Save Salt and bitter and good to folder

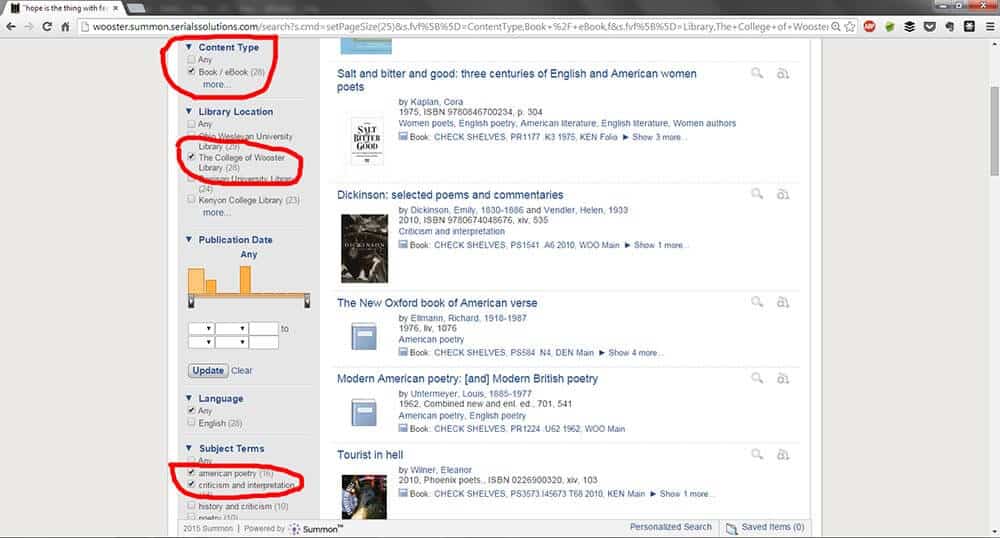coord(783,74)
